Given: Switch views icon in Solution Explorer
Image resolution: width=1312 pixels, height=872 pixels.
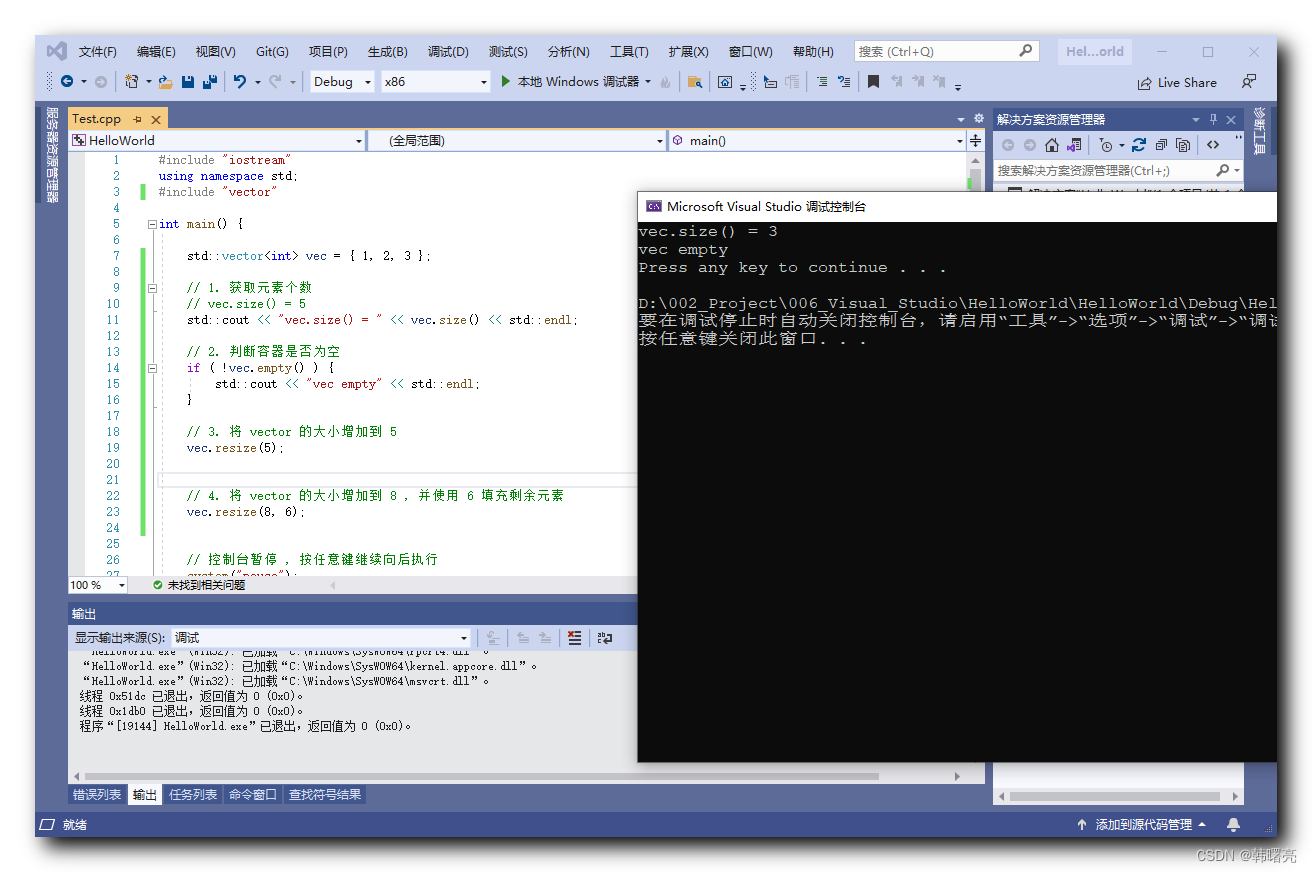Looking at the screenshot, I should point(1072,145).
